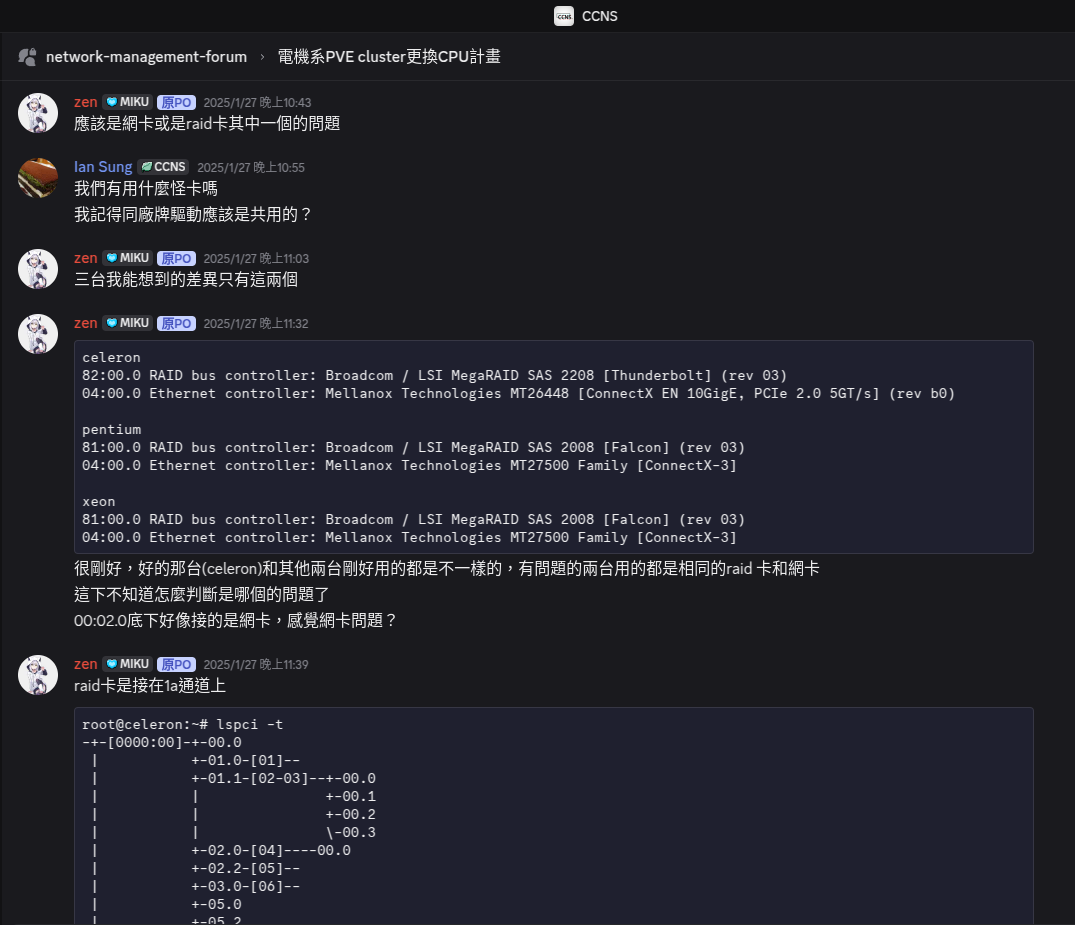1075x925 pixels.
Task: Click the 原PO badge on the 11:32 message
Action: tap(176, 323)
